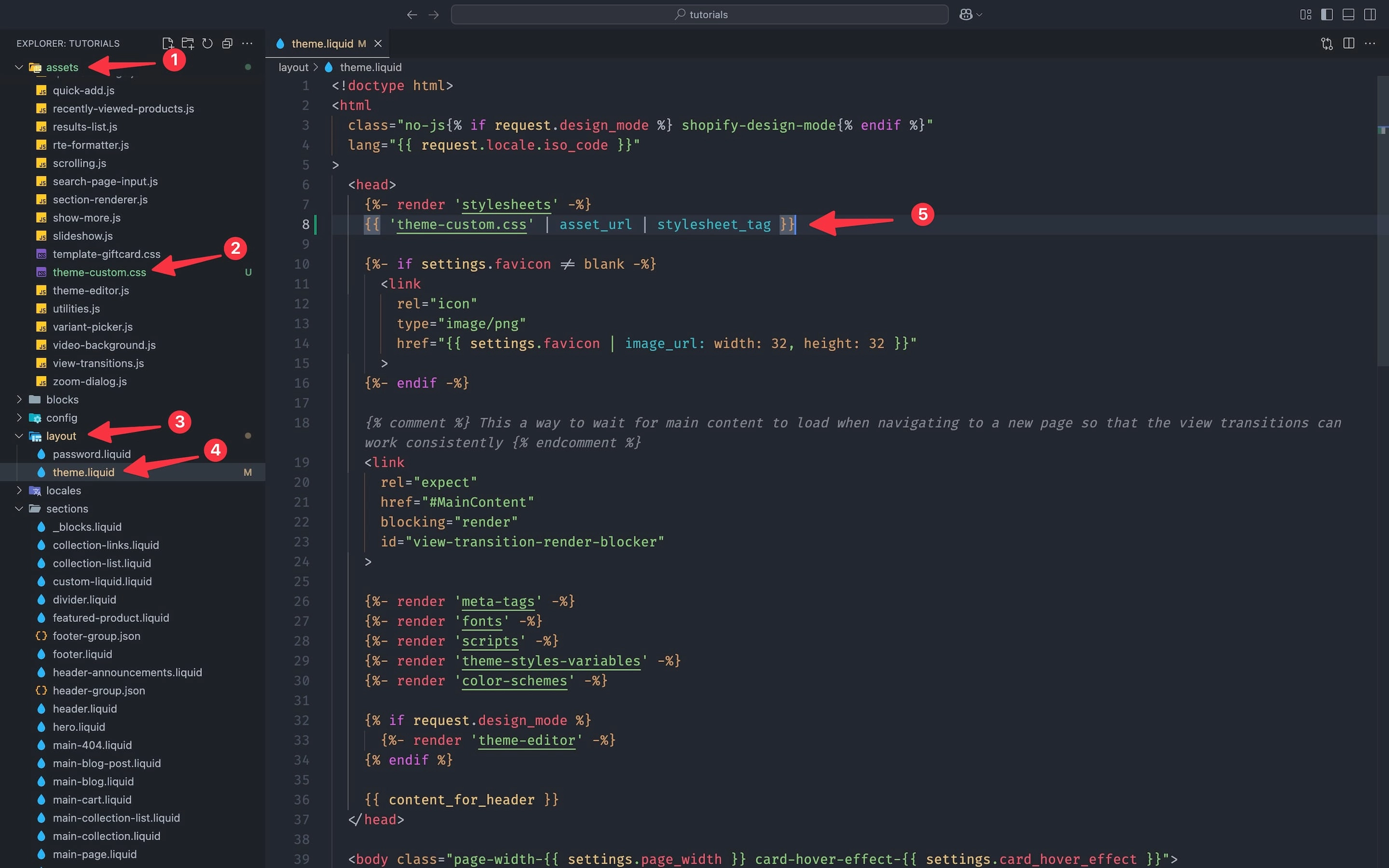Click the tutorials search command bar
This screenshot has width=1389, height=868.
coord(699,14)
